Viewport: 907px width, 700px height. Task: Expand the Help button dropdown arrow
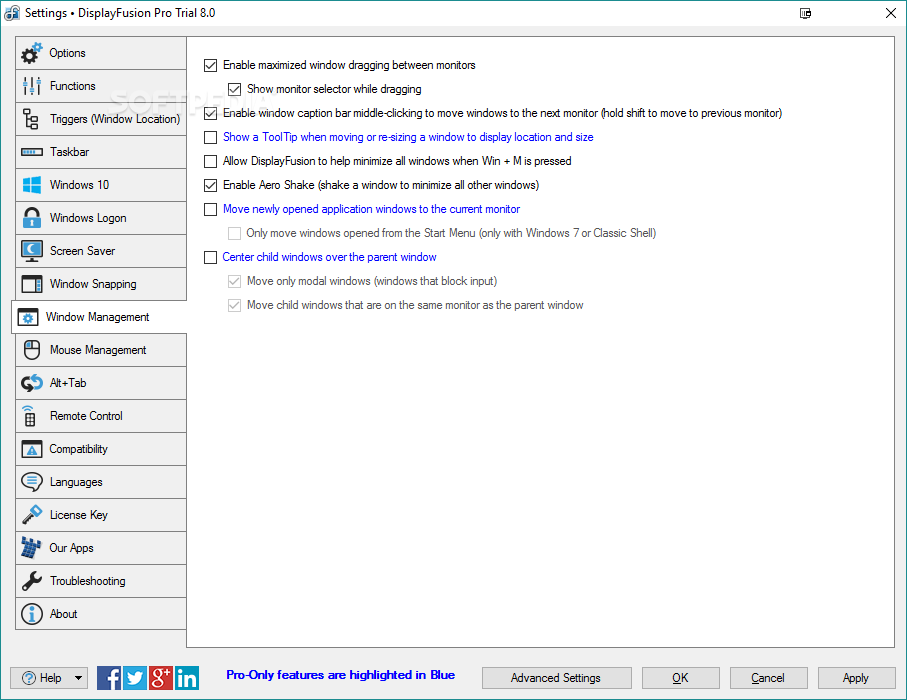click(x=78, y=678)
